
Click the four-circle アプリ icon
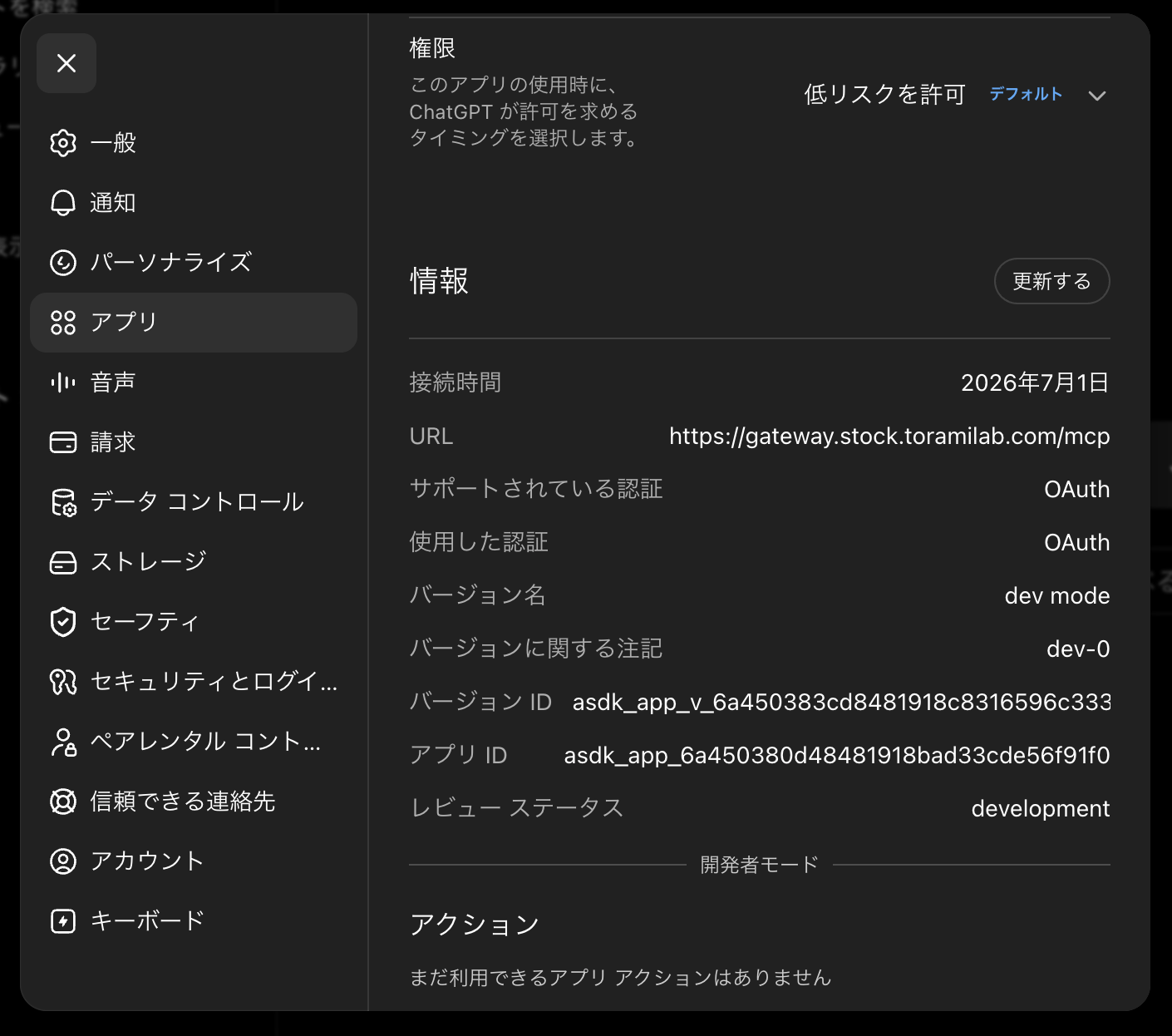(x=63, y=323)
